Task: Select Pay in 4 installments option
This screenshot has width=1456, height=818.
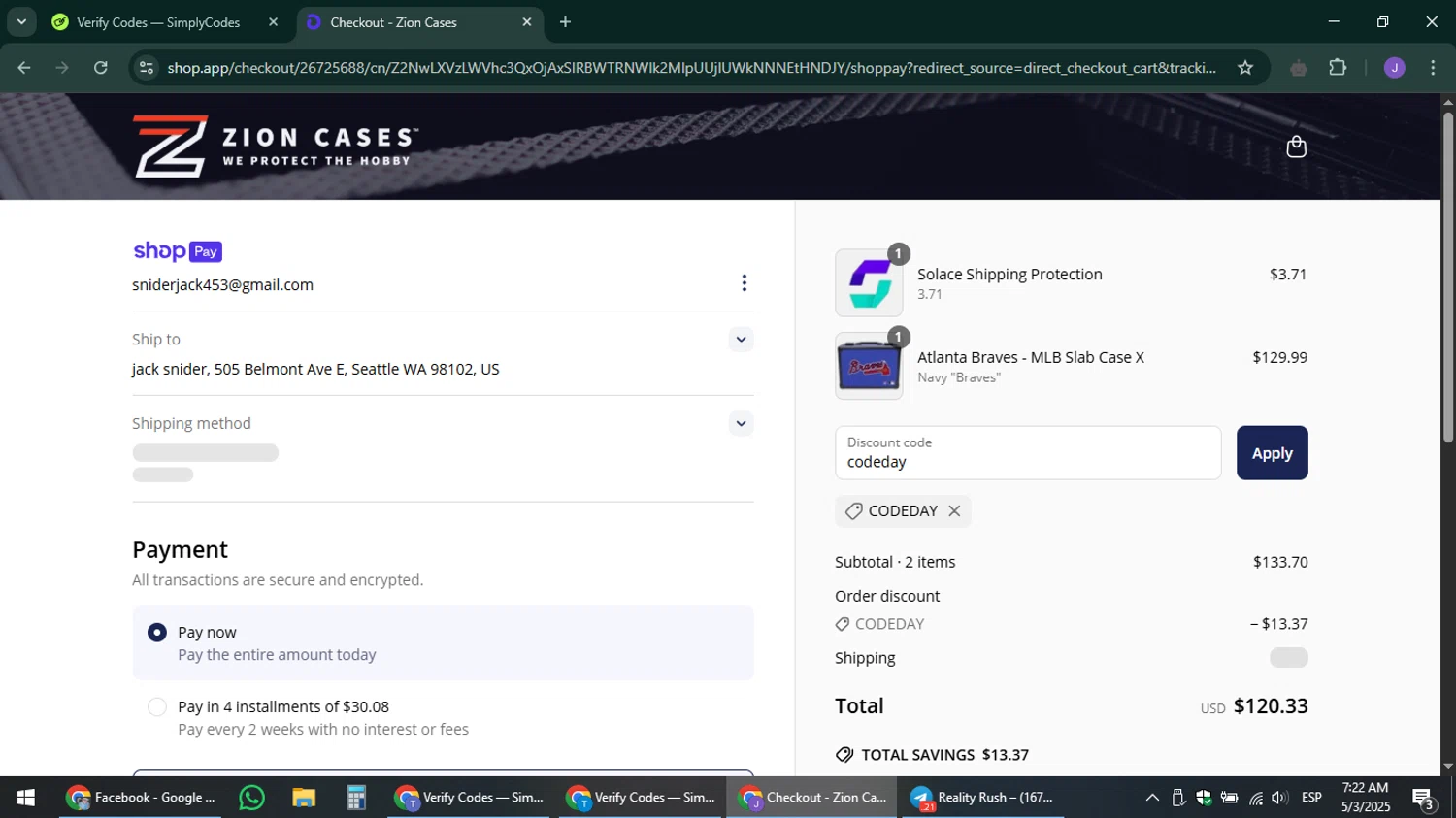Action: (x=156, y=707)
